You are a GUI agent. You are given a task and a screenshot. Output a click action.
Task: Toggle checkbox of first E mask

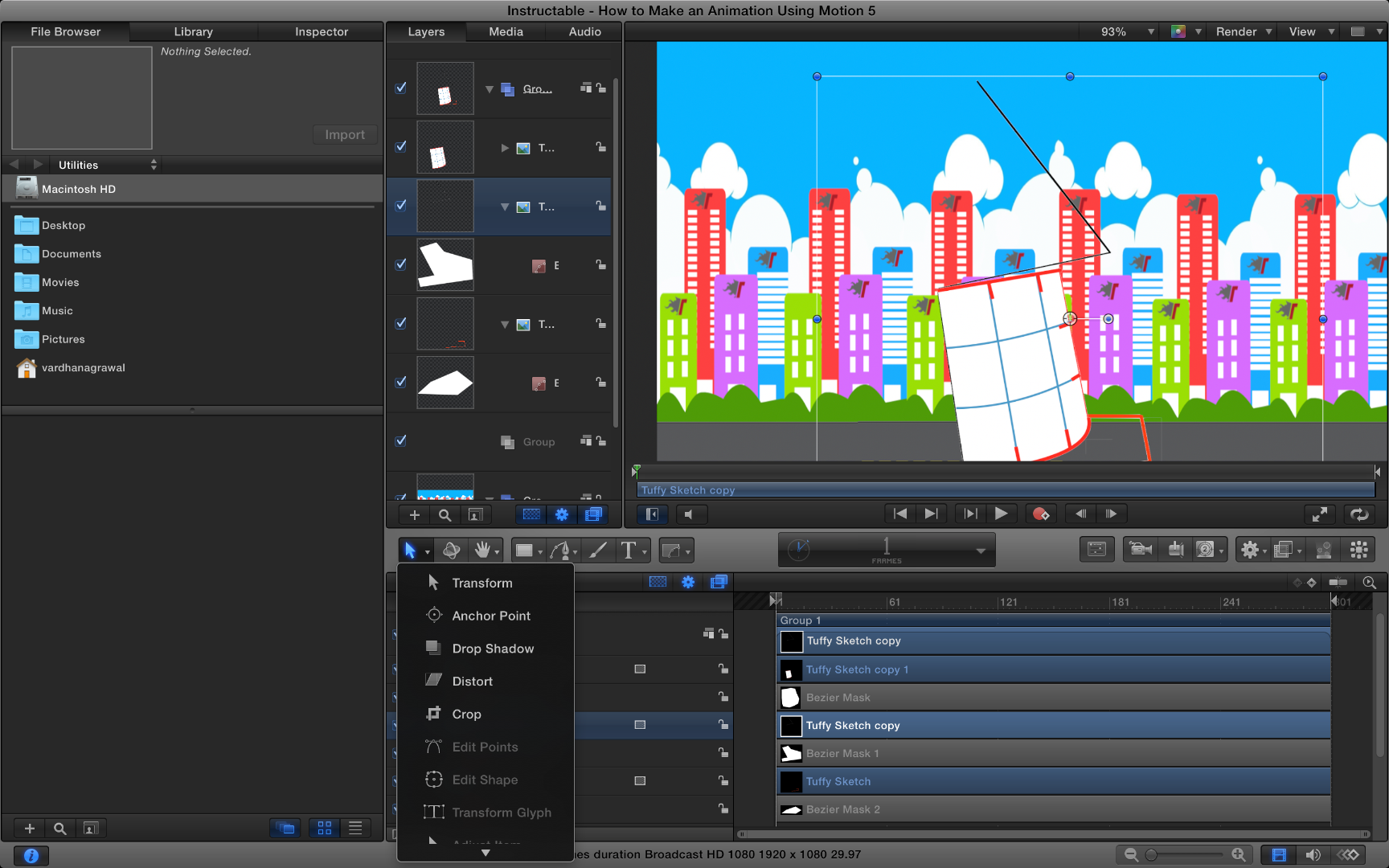[x=401, y=264]
